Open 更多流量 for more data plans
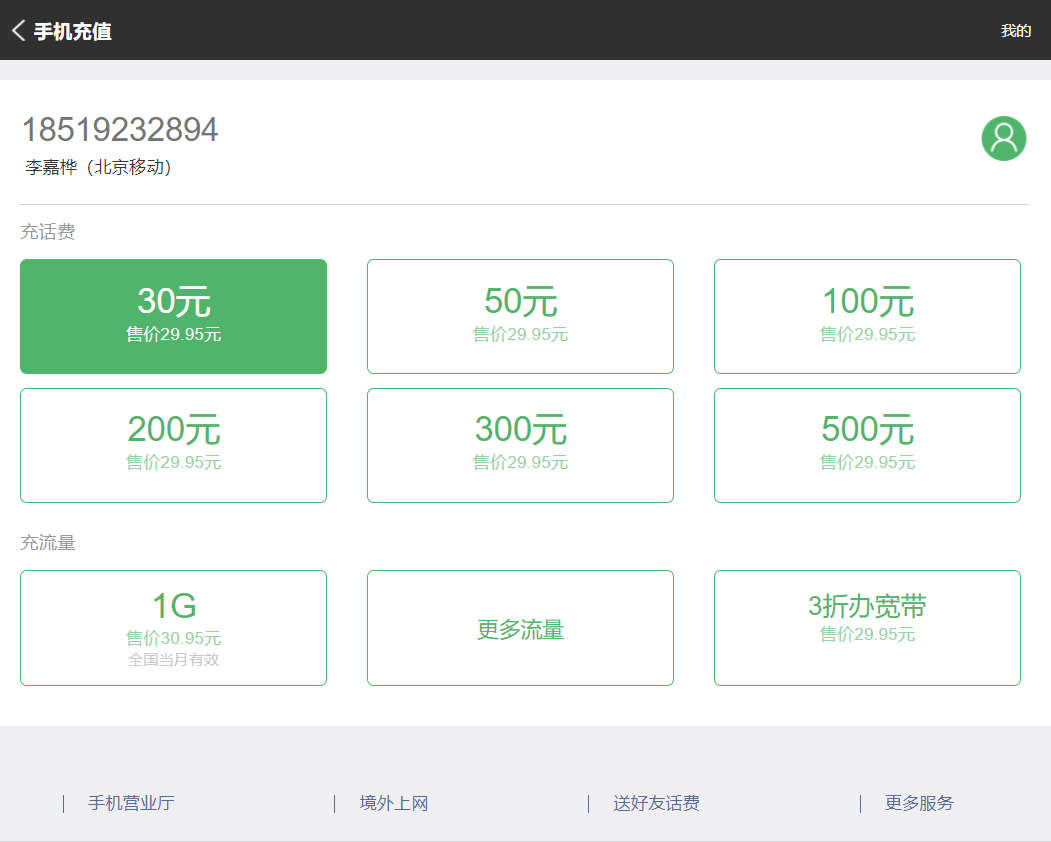 (520, 628)
